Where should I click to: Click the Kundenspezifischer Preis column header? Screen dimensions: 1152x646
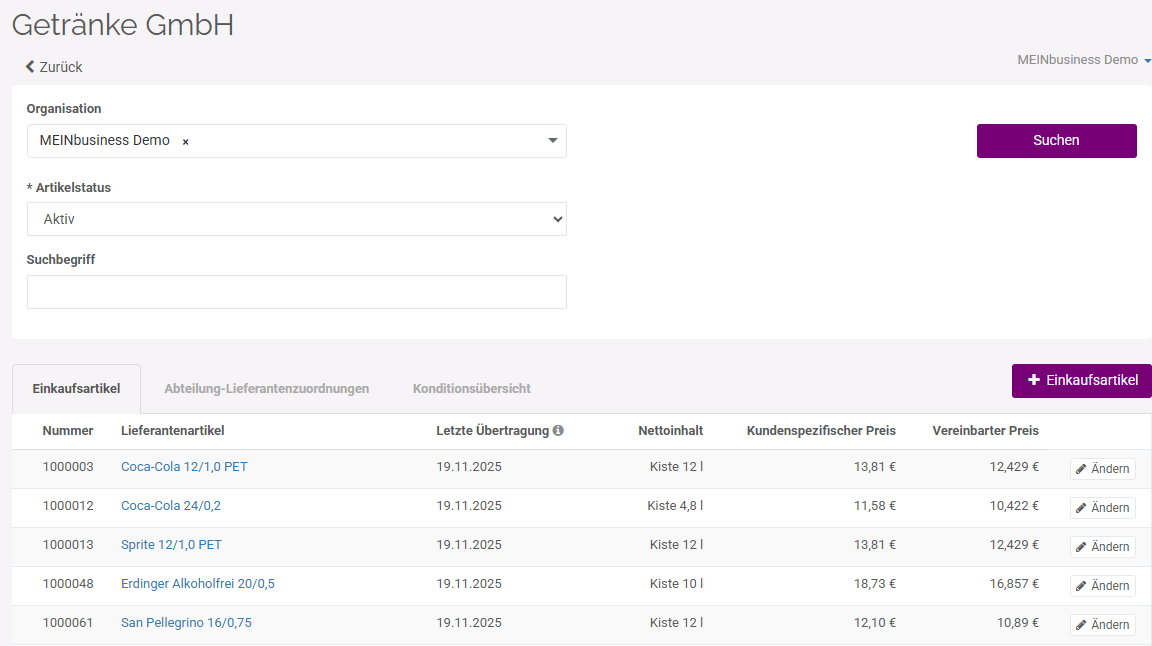821,431
